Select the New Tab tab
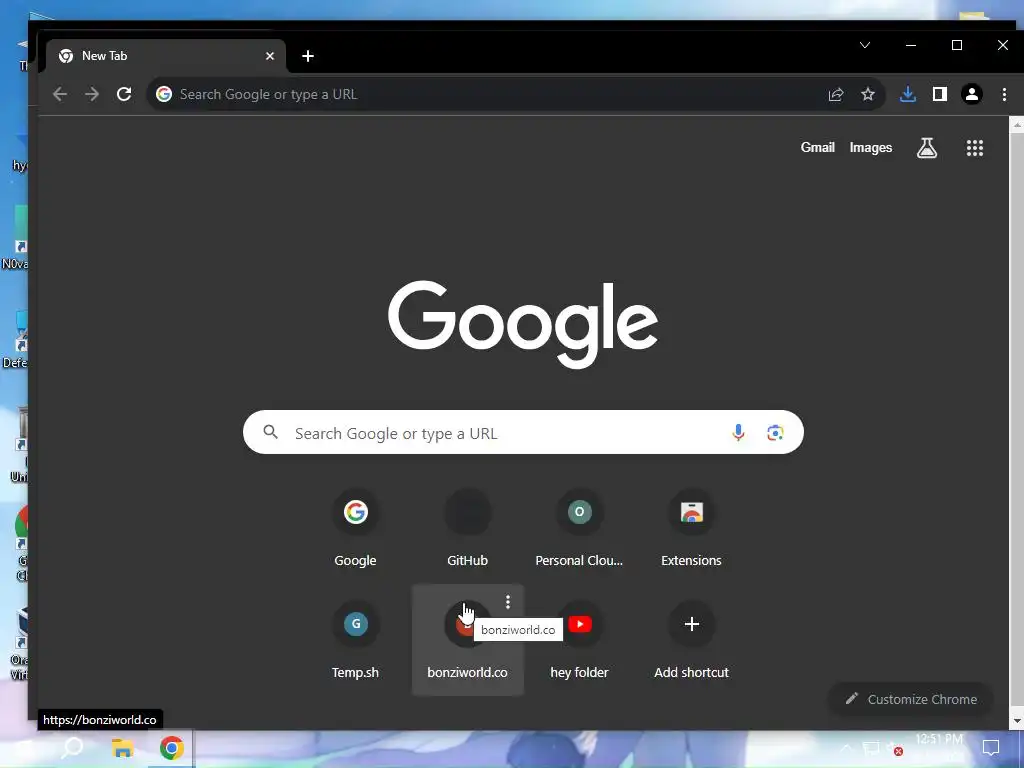The image size is (1024, 768). coord(166,56)
